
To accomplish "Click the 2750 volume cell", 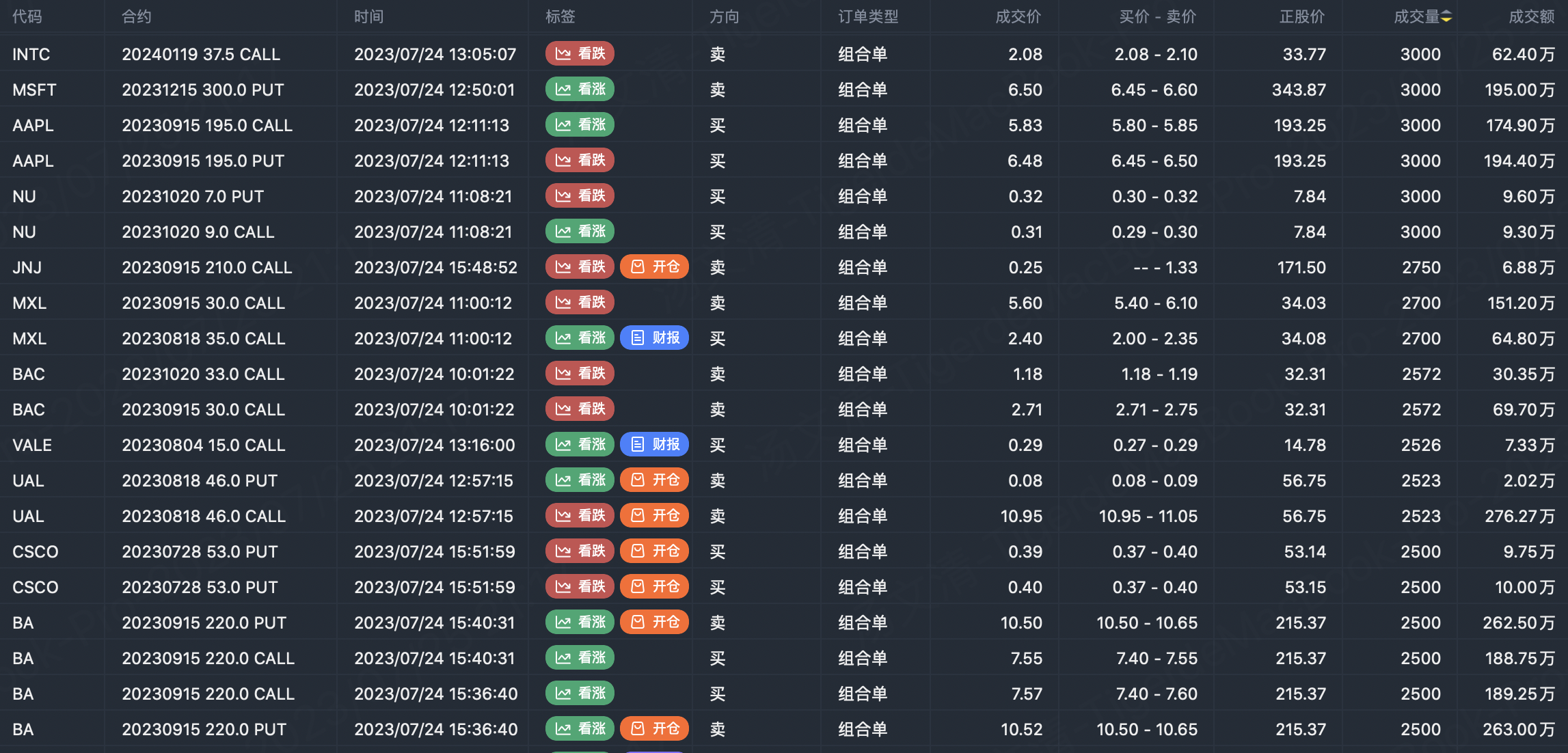I will pos(1421,267).
